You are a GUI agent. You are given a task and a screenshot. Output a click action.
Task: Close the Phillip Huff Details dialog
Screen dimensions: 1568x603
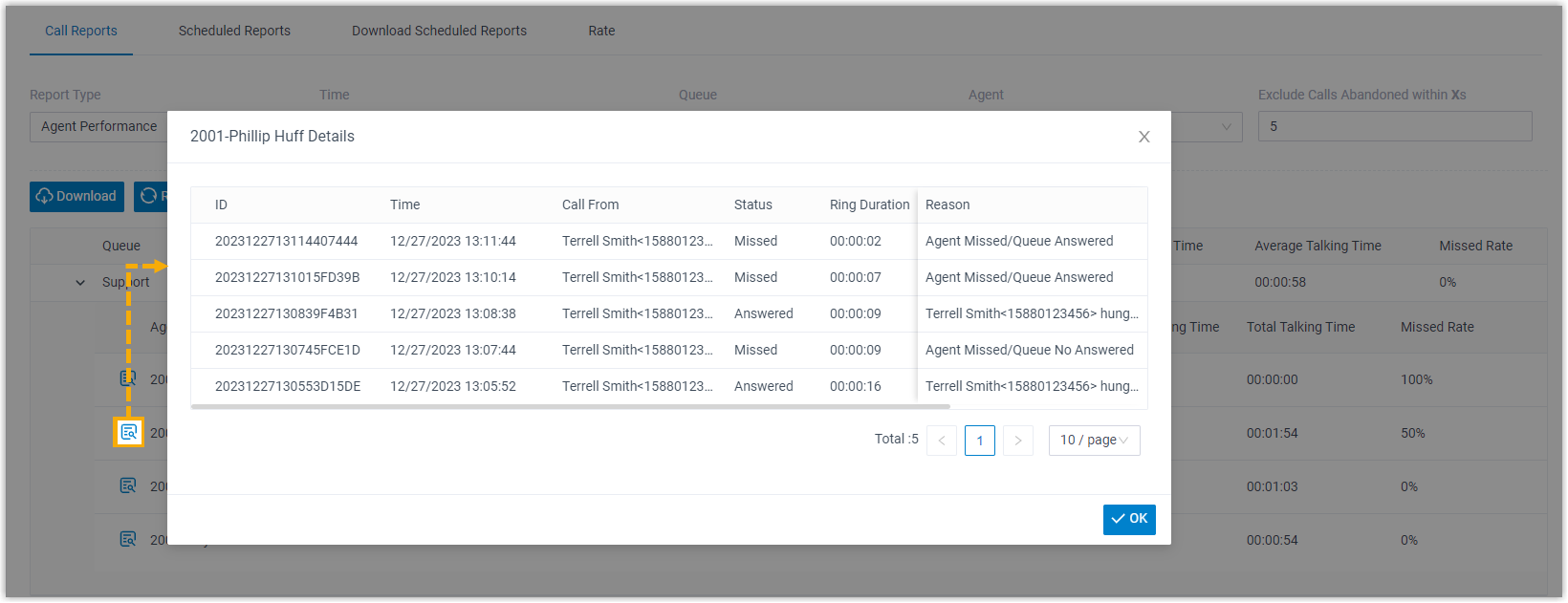pos(1143,137)
